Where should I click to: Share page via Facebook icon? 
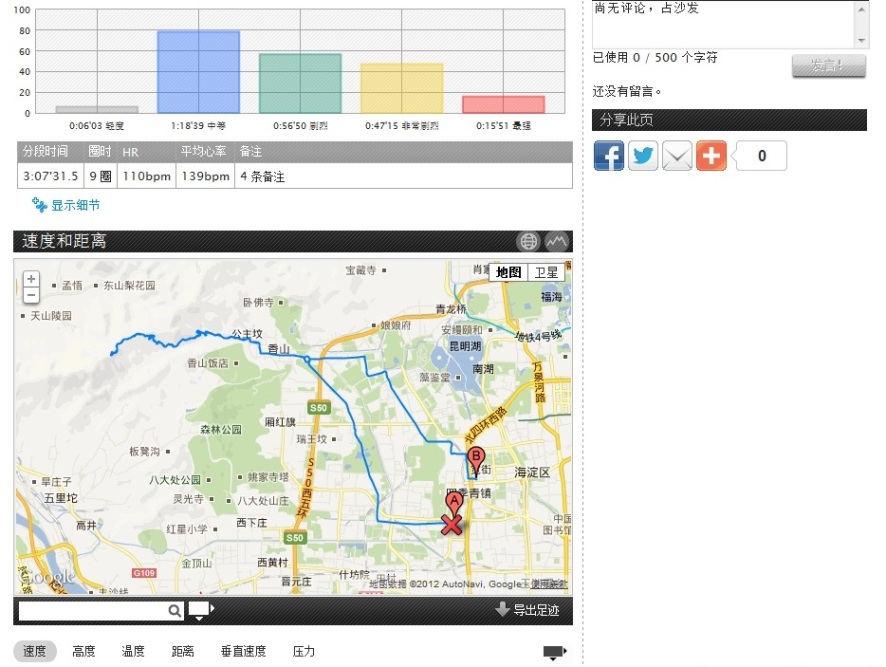pos(609,156)
